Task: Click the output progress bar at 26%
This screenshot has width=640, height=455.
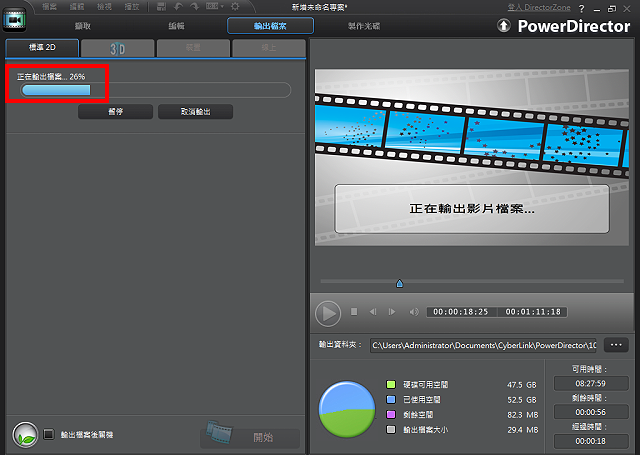Action: click(156, 90)
